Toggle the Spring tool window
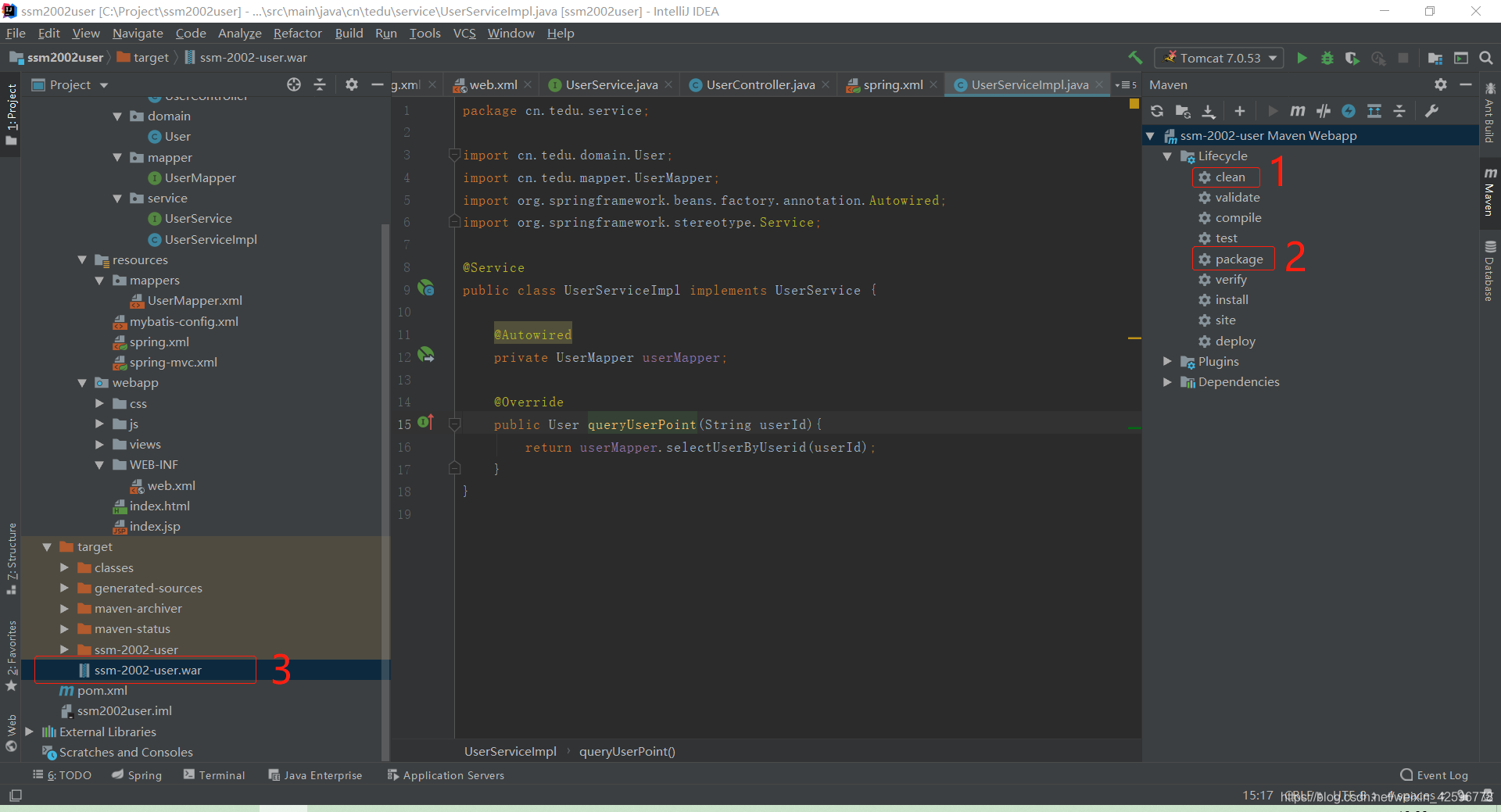Viewport: 1501px width, 812px height. [x=137, y=774]
